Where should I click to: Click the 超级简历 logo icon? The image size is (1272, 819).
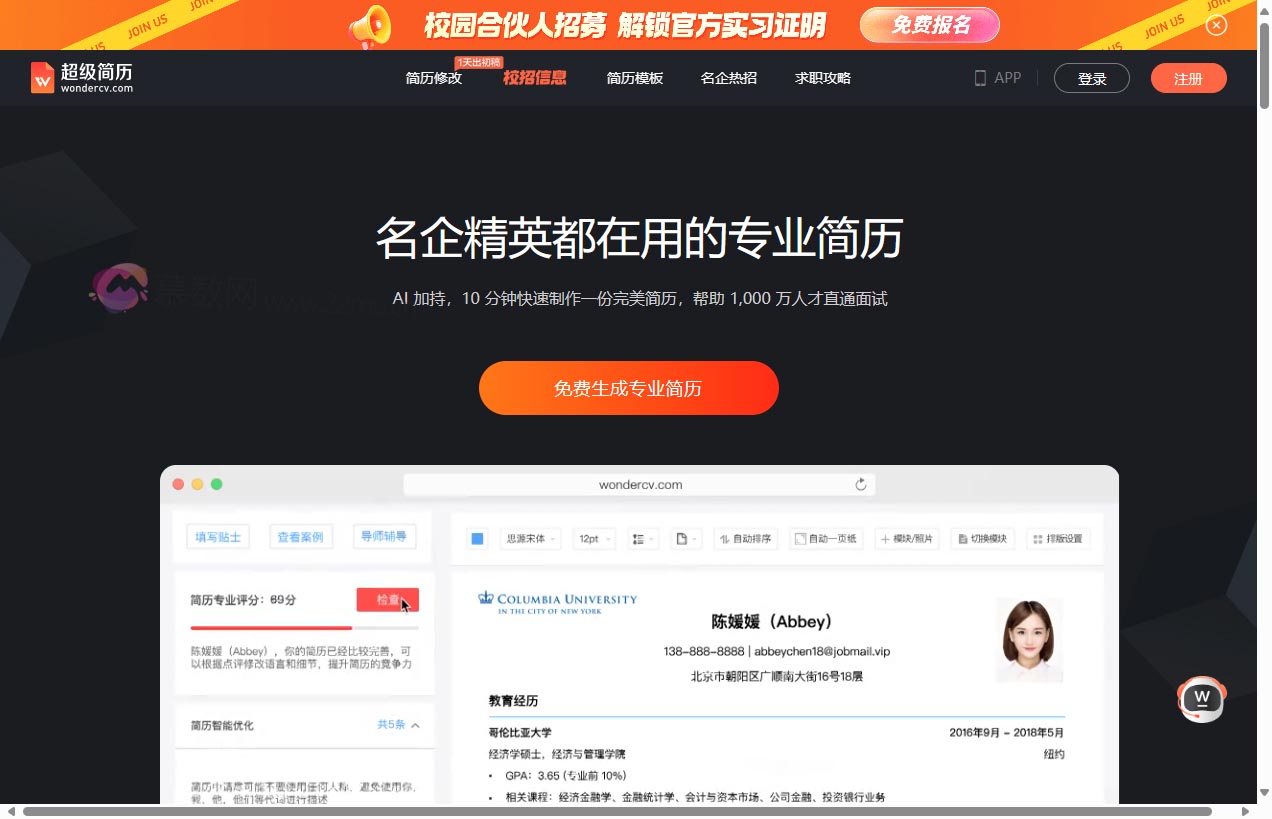coord(41,77)
